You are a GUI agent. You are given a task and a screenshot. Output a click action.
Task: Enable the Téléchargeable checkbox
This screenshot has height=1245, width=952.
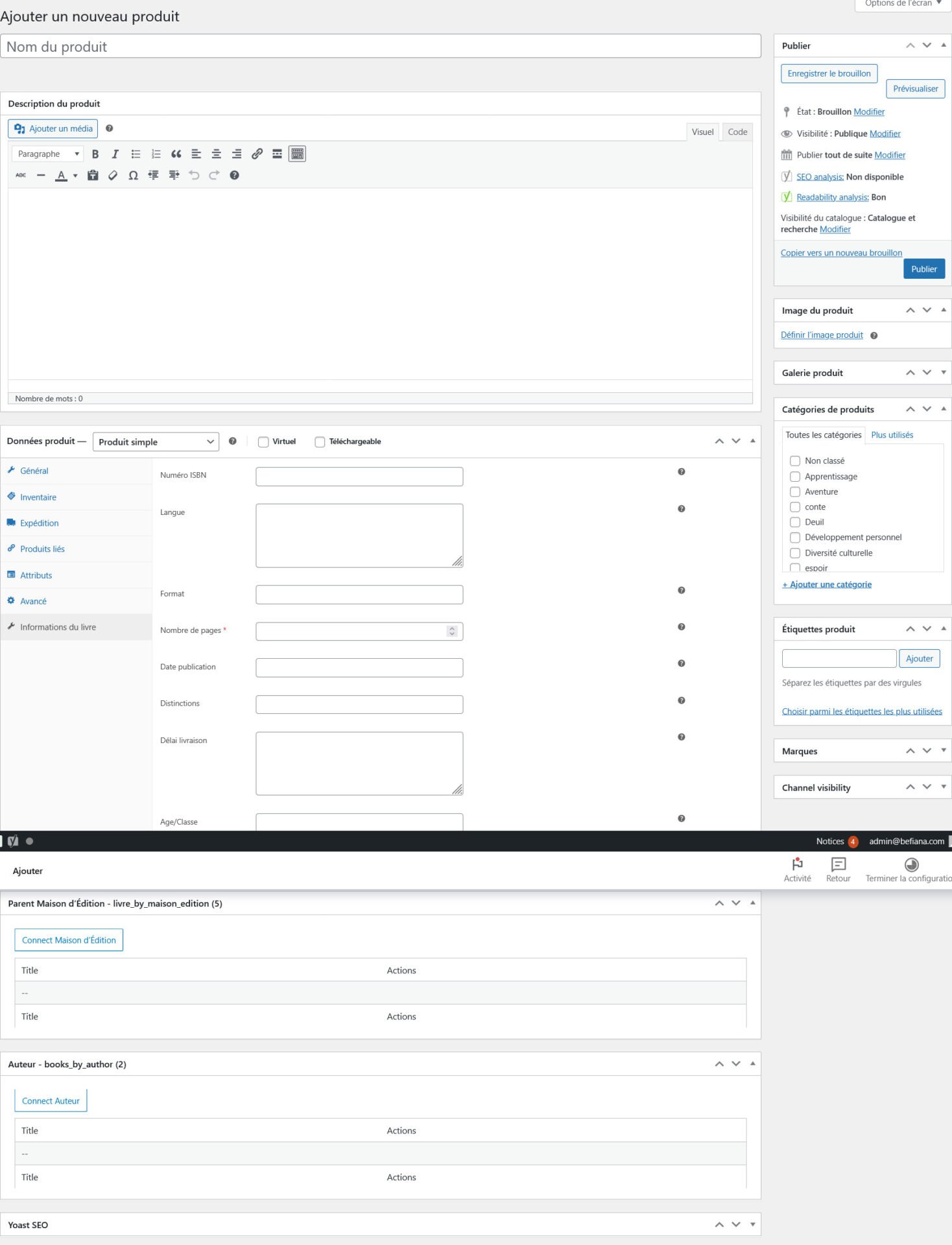coord(320,442)
